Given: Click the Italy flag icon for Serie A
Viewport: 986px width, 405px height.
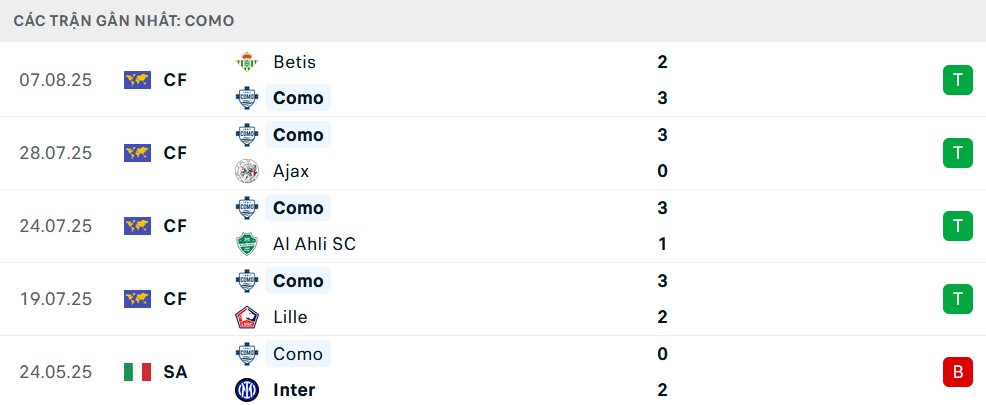Looking at the screenshot, I should pyautogui.click(x=137, y=372).
